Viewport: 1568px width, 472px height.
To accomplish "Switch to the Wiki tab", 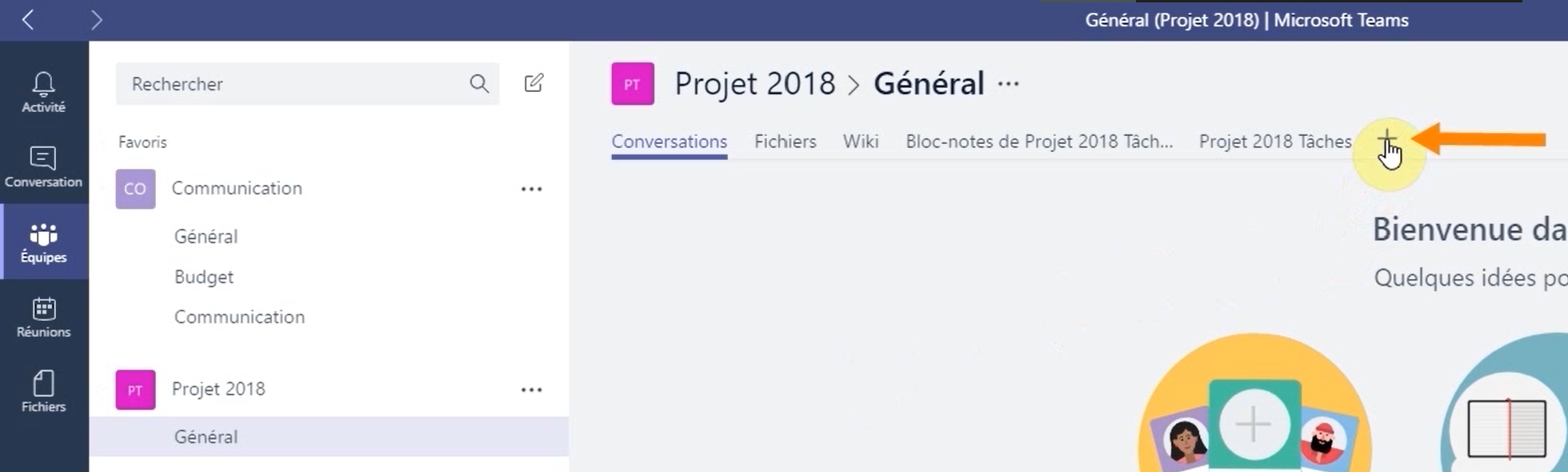I will click(861, 142).
